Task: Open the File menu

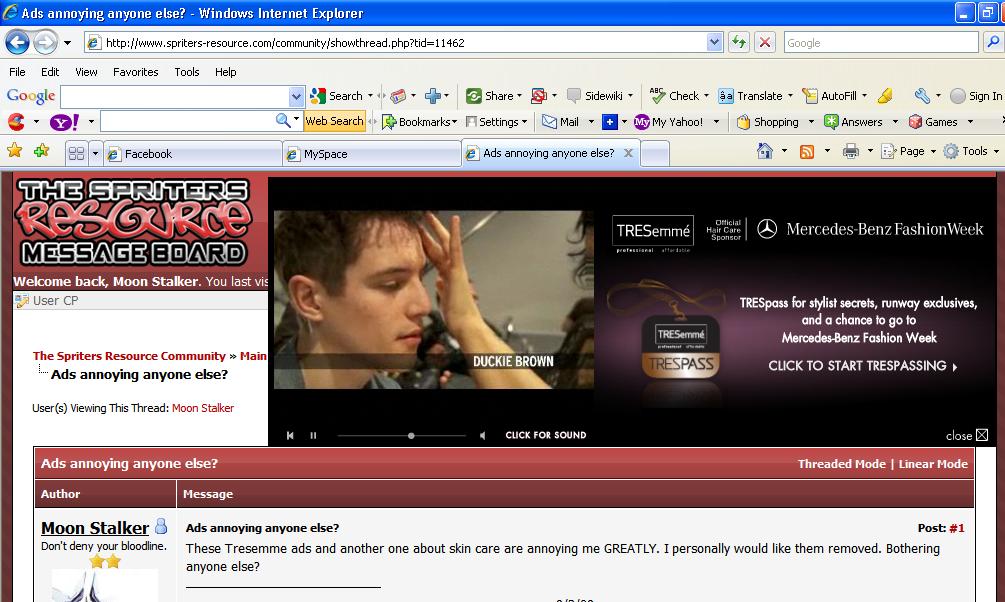Action: pyautogui.click(x=17, y=72)
